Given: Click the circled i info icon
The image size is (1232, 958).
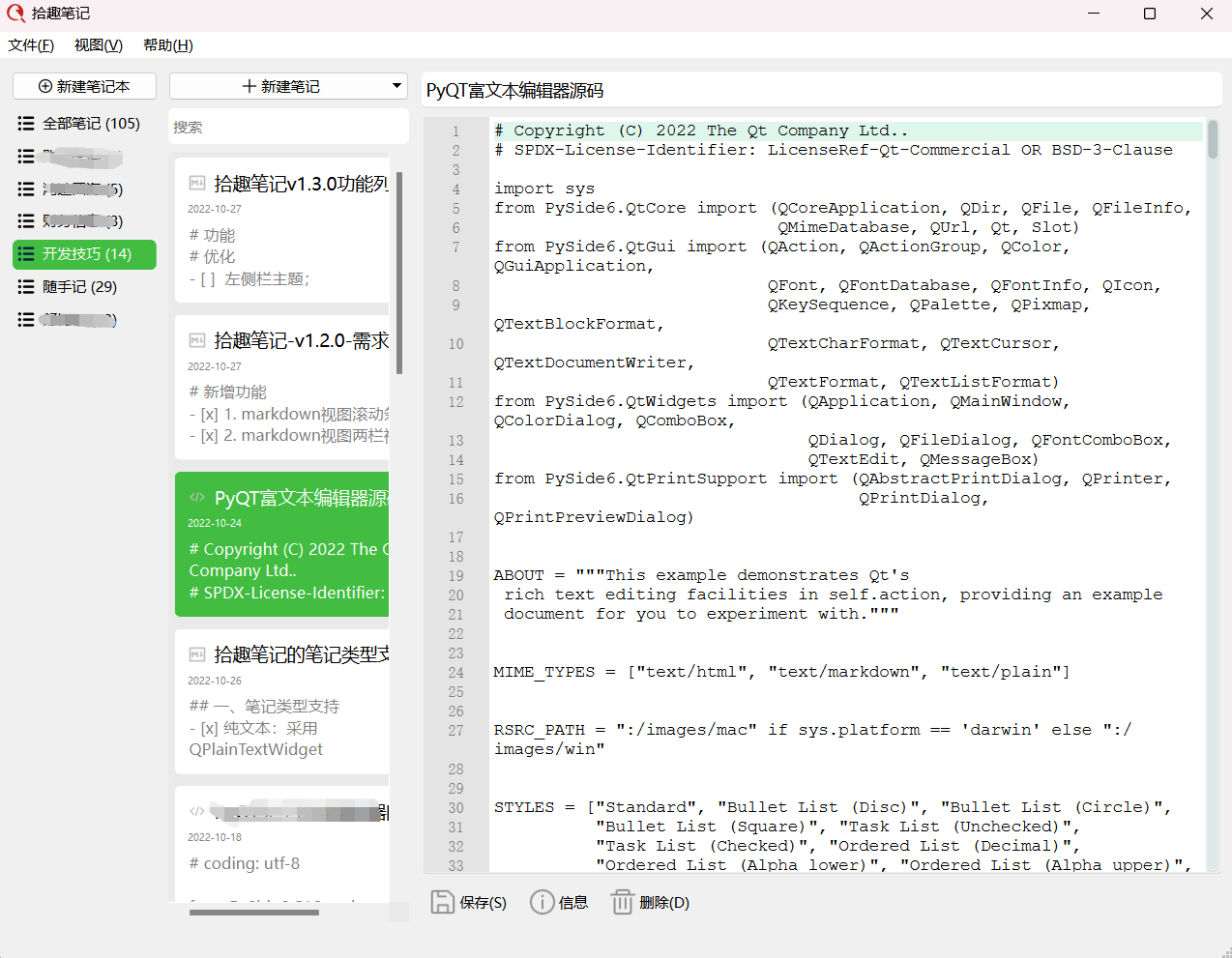Looking at the screenshot, I should coord(543,902).
